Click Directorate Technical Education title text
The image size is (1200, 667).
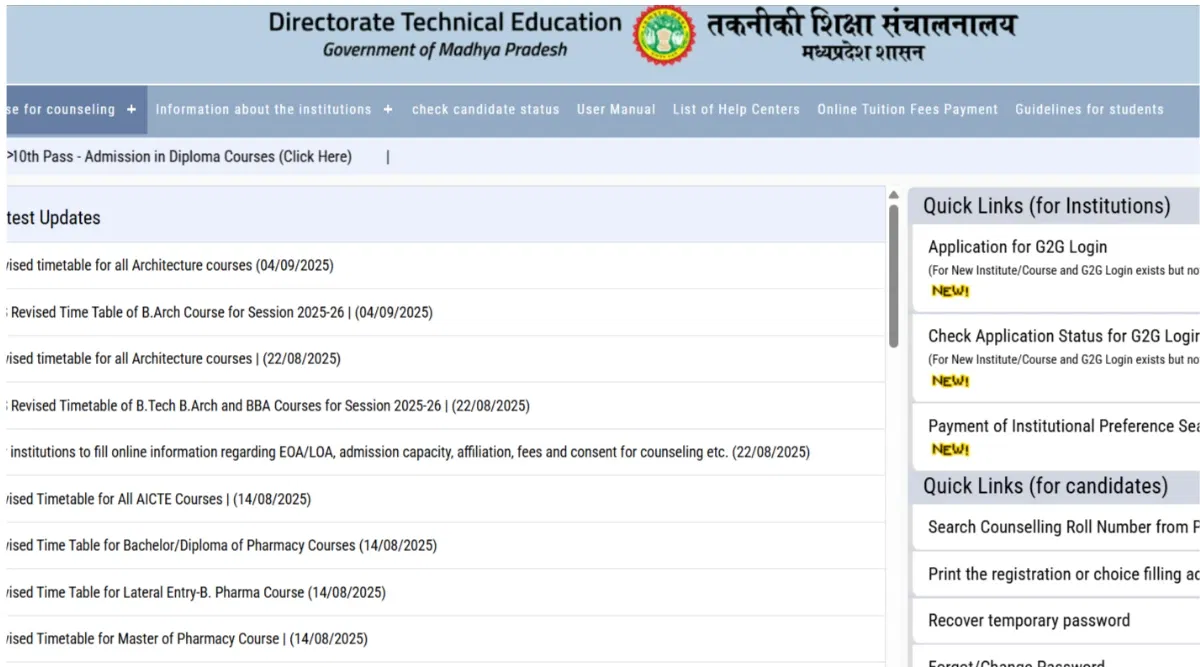coord(445,22)
